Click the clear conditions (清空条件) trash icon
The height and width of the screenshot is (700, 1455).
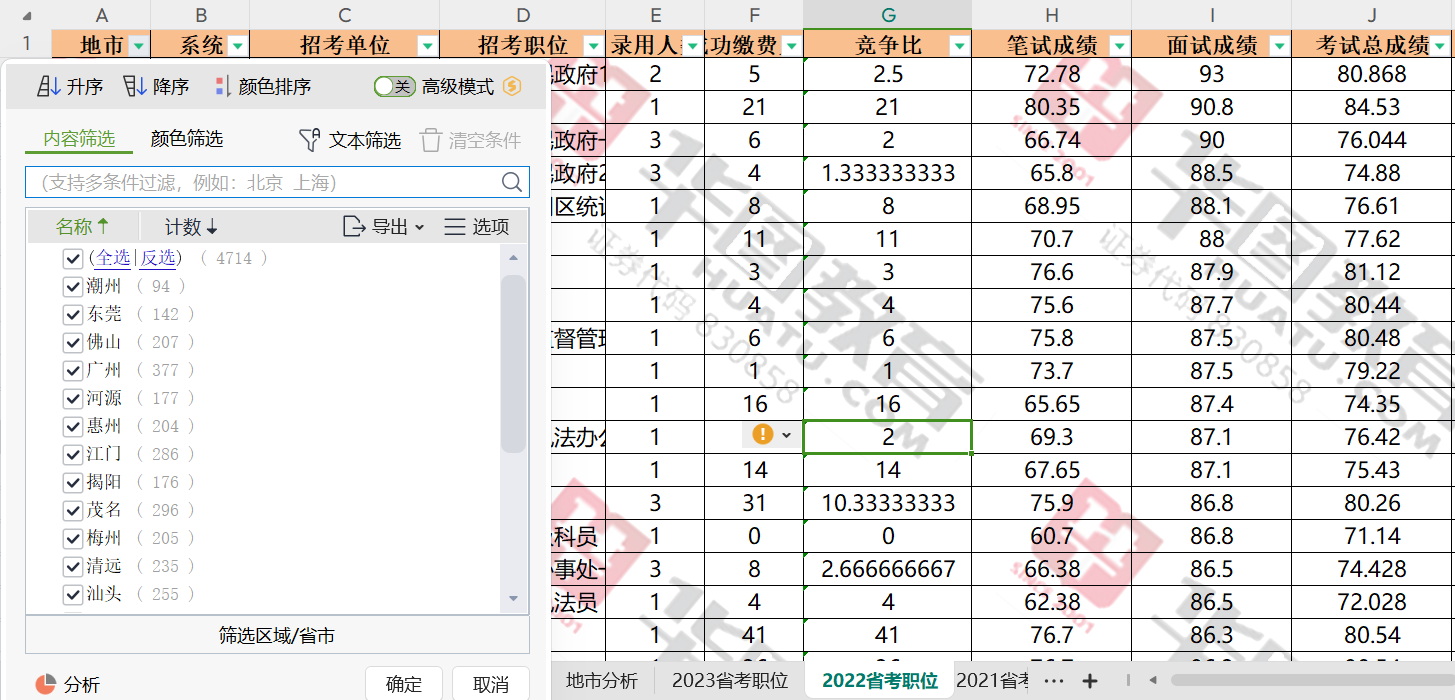(431, 140)
